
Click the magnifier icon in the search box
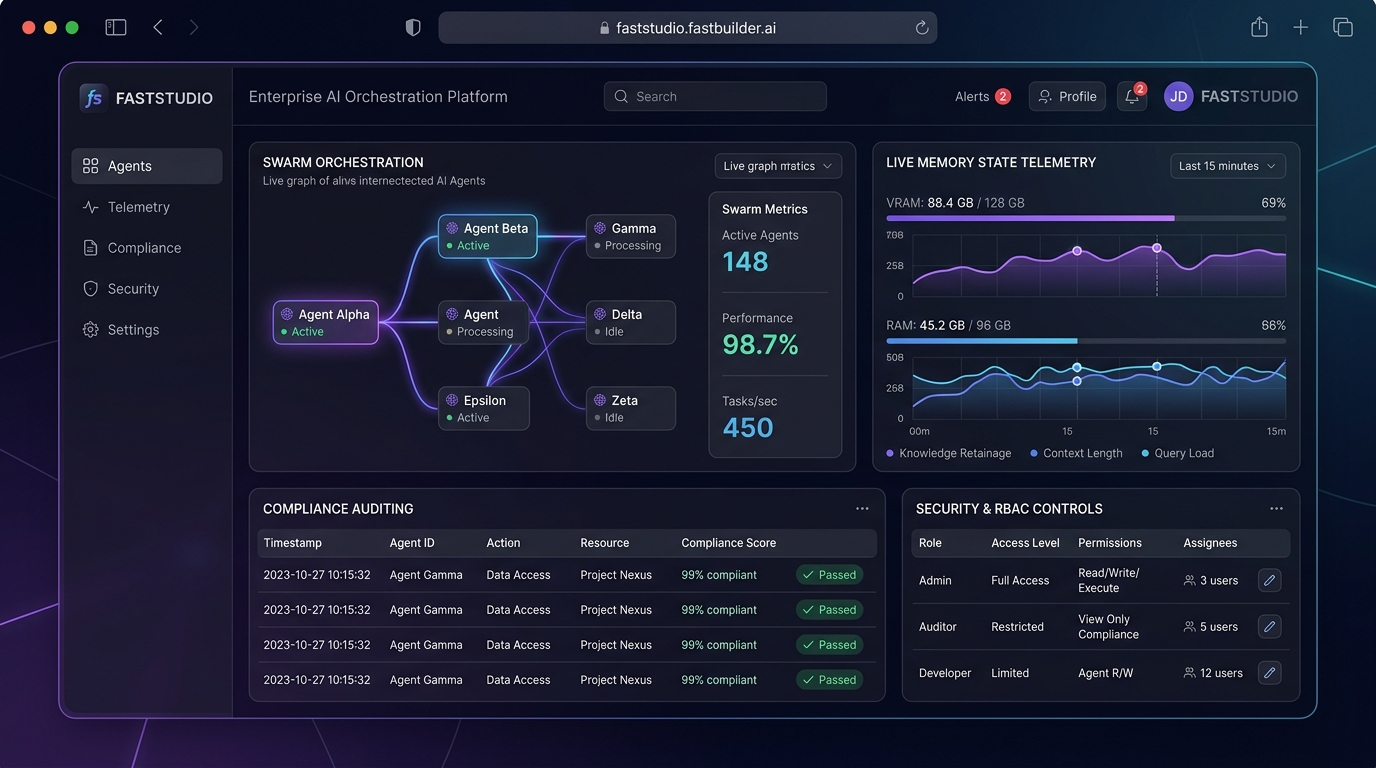point(621,97)
